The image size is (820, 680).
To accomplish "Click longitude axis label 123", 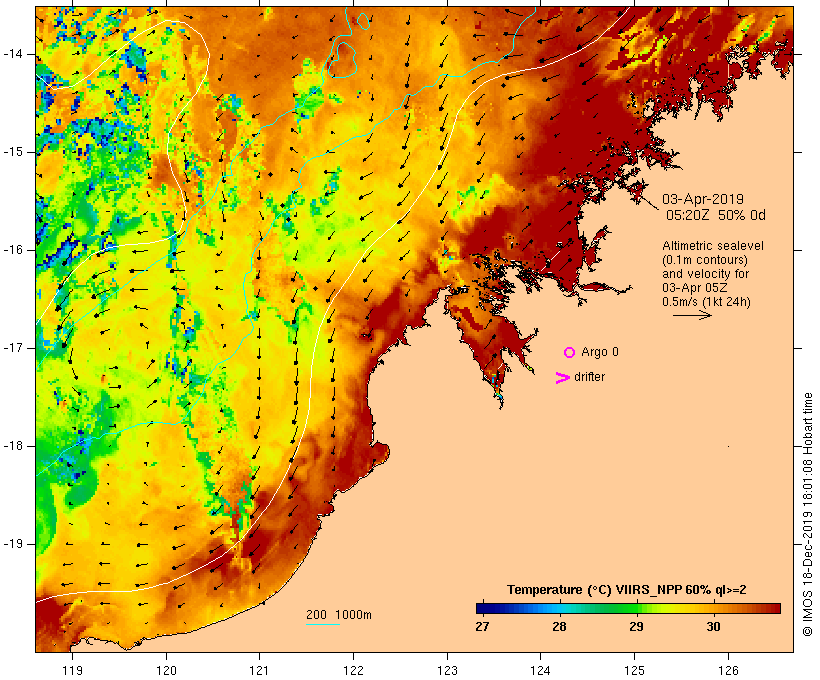I will [x=447, y=670].
